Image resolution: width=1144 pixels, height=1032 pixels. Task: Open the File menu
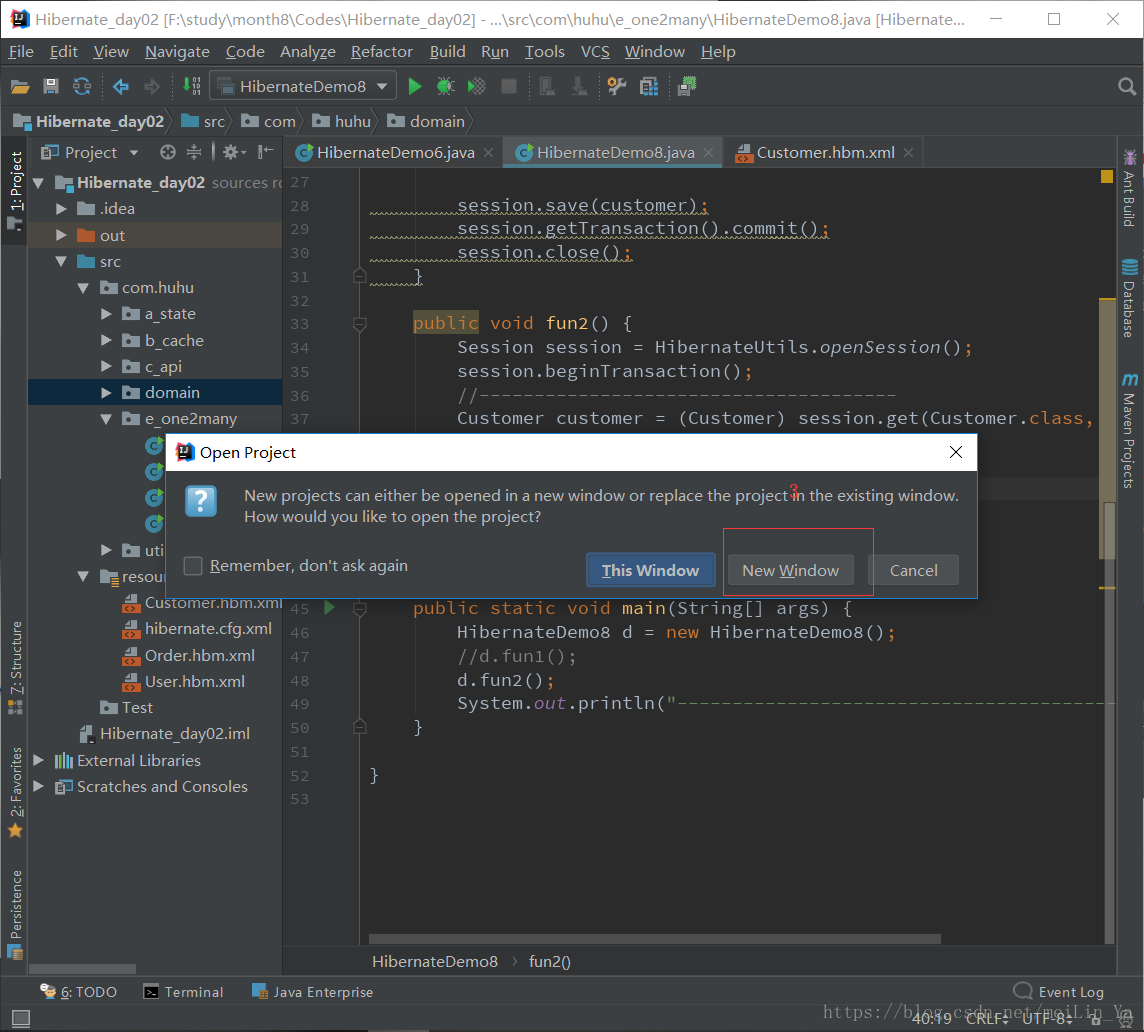tap(20, 52)
